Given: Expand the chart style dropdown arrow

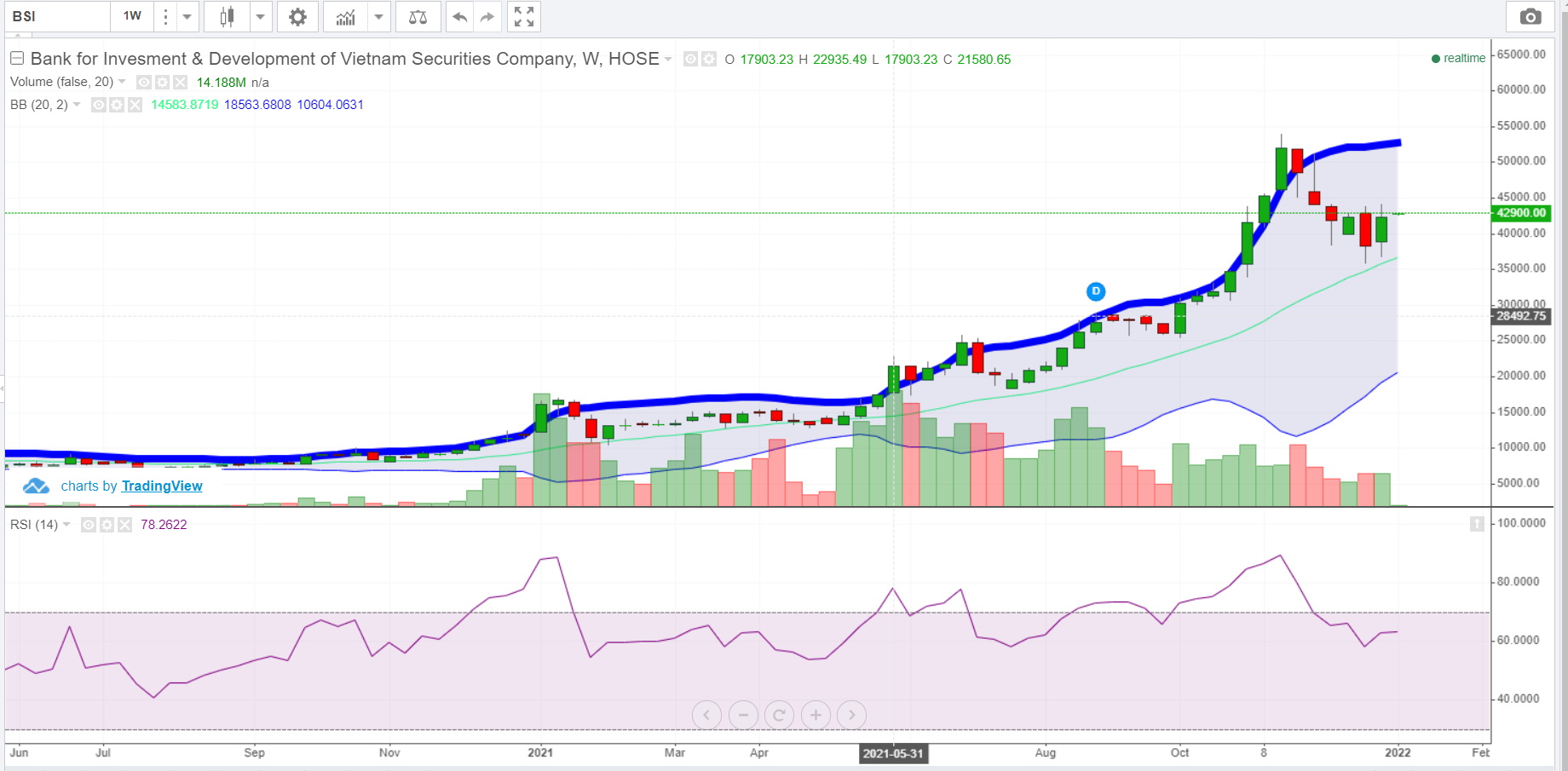Looking at the screenshot, I should coord(260,17).
